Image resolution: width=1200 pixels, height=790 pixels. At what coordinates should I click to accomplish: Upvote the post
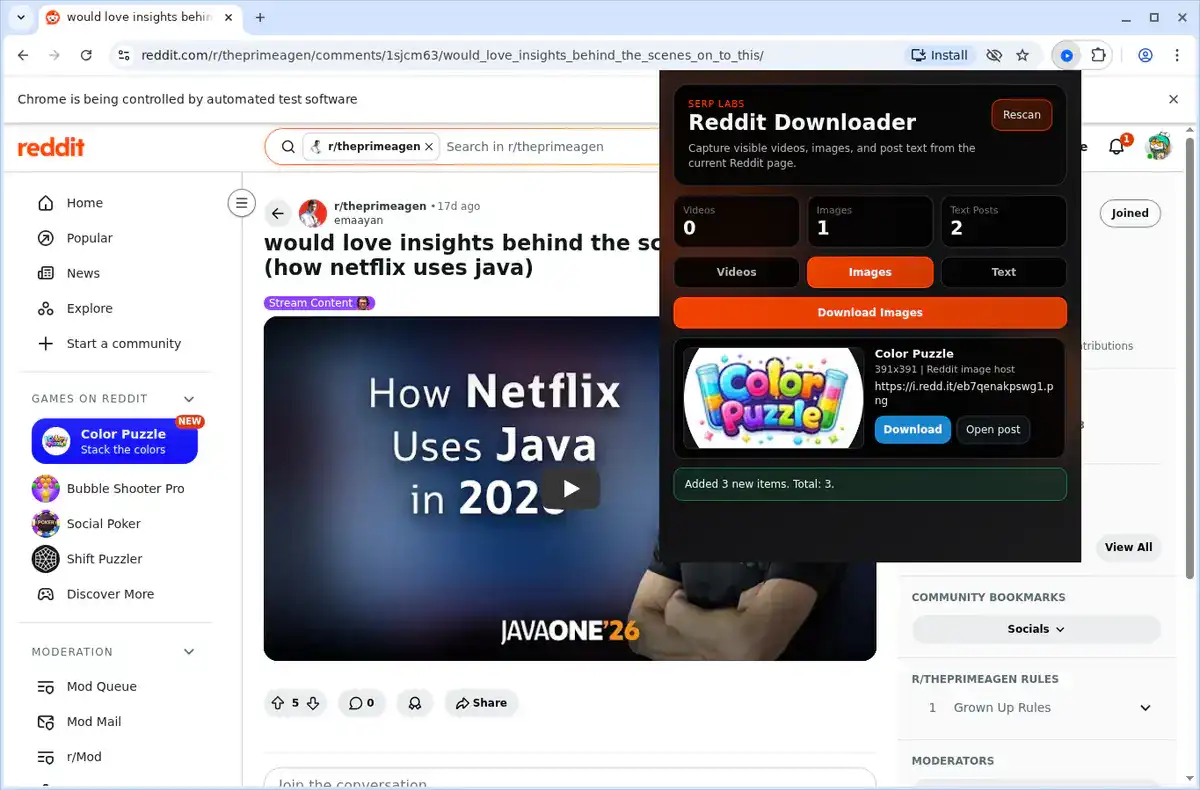point(278,703)
